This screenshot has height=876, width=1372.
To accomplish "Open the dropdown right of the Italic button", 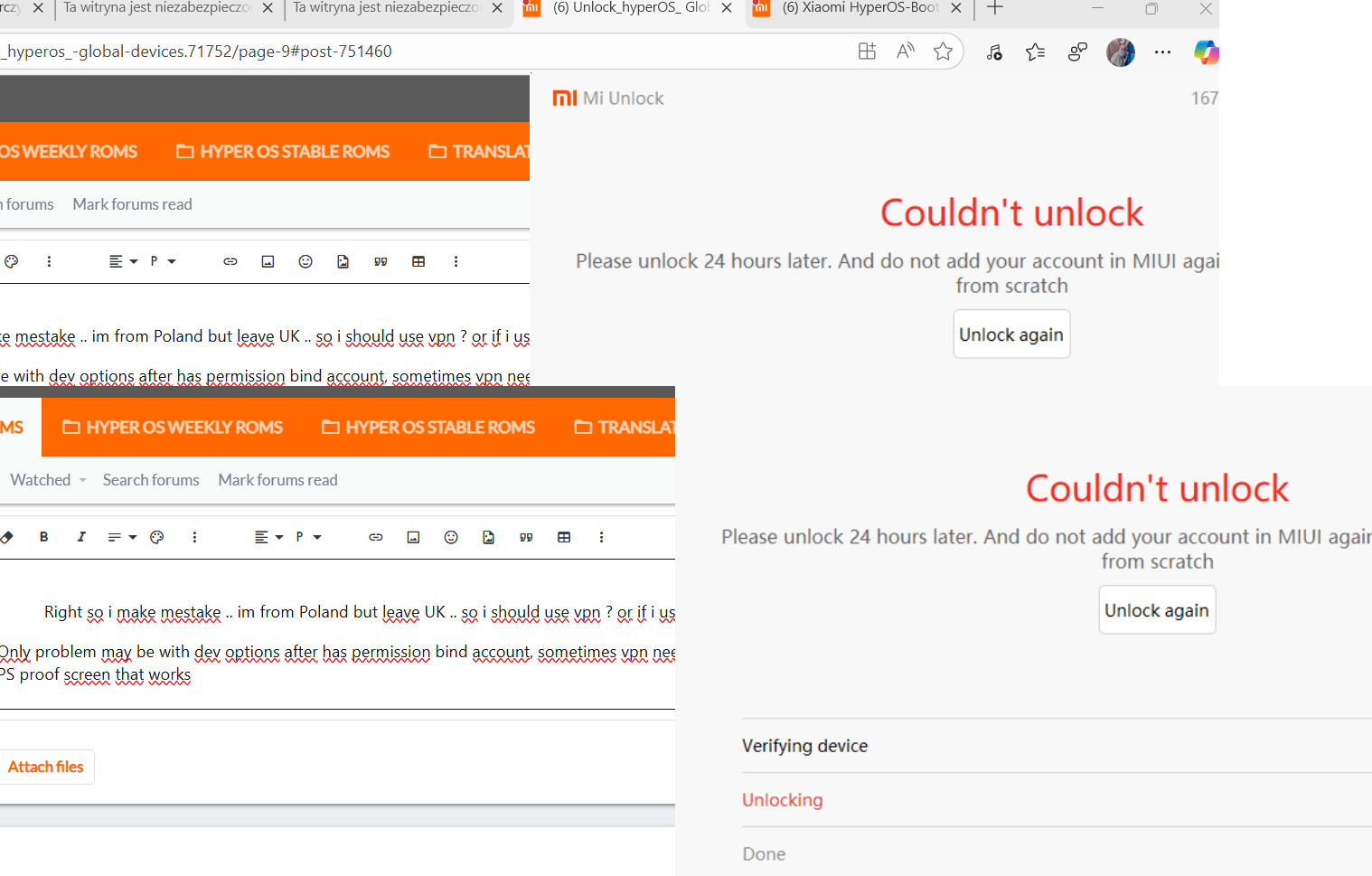I will click(122, 537).
